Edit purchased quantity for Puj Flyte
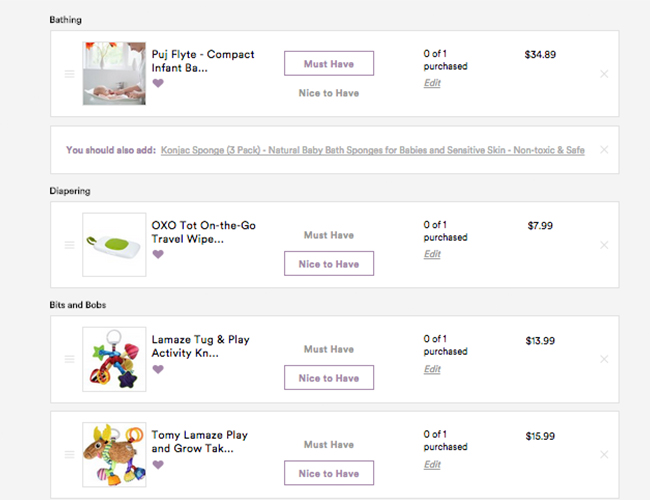 coord(432,83)
